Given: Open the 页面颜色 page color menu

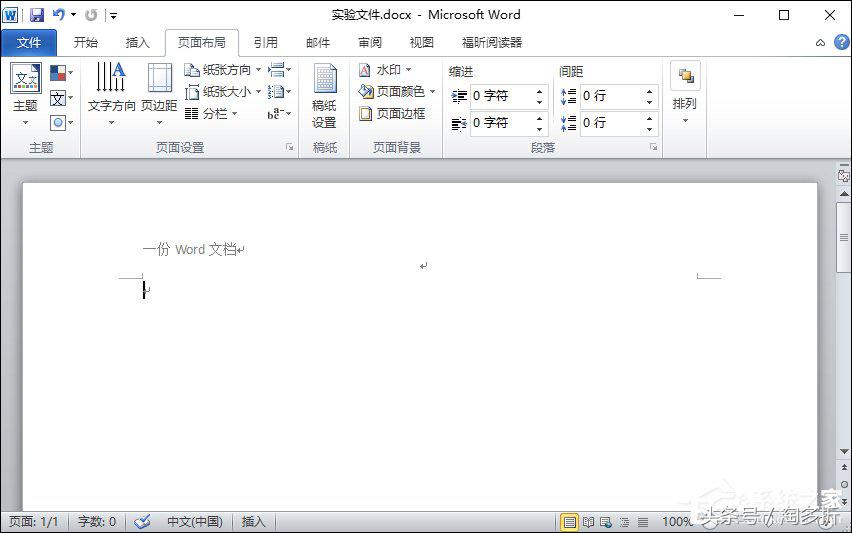Looking at the screenshot, I should [397, 92].
